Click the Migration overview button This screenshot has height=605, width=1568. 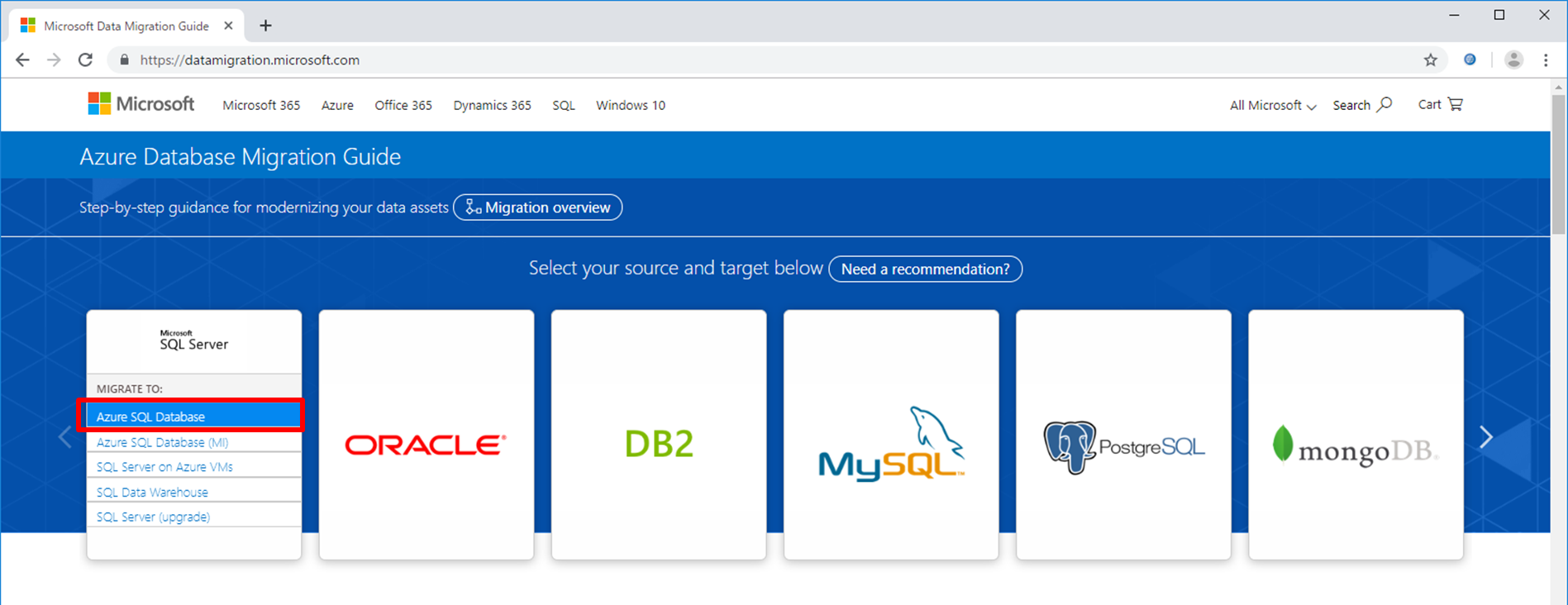pos(538,207)
